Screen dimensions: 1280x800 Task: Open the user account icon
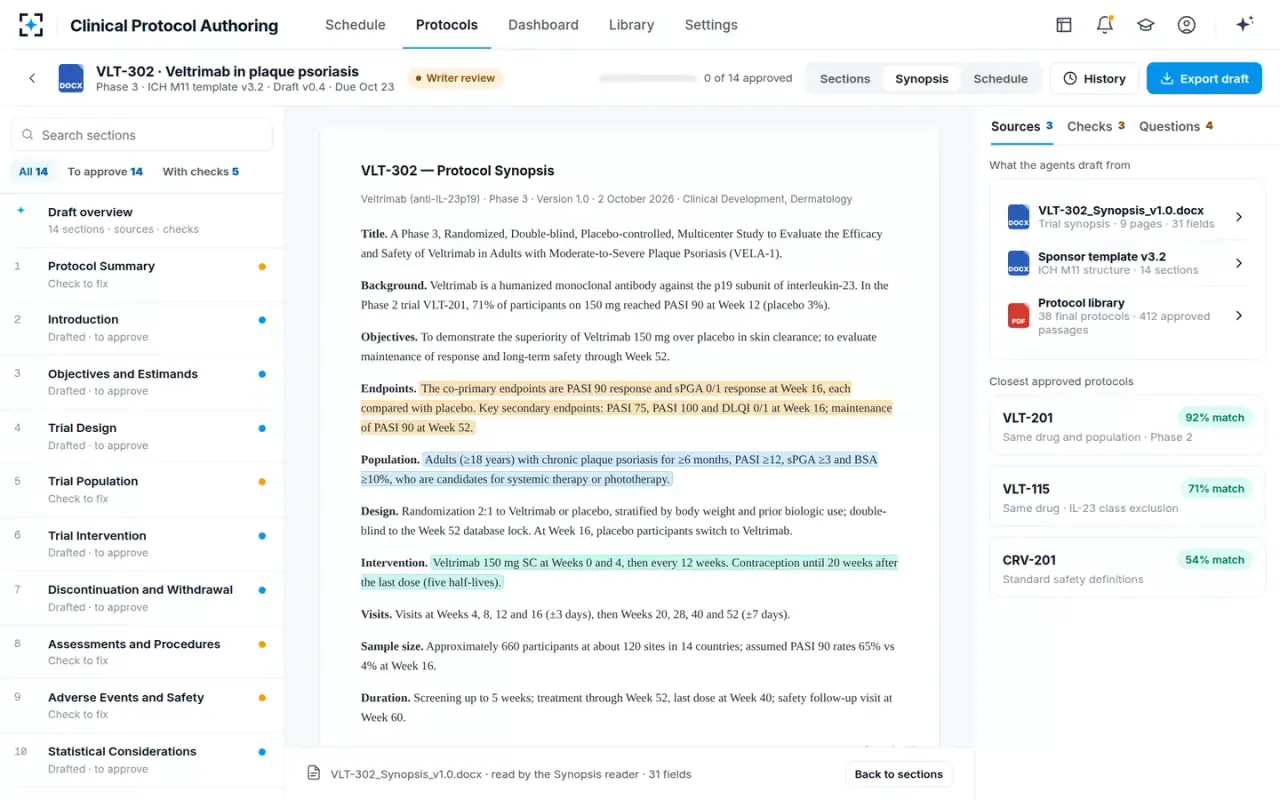click(x=1186, y=25)
